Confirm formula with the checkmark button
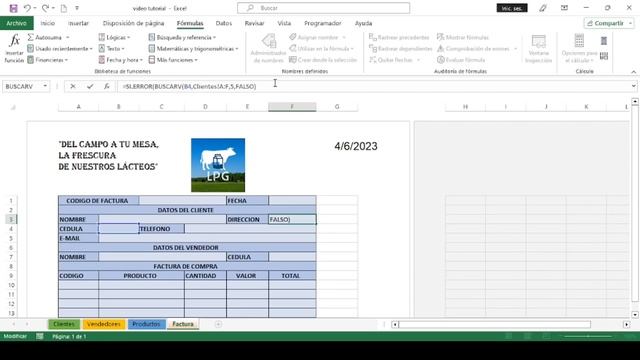The image size is (640, 360). point(90,86)
